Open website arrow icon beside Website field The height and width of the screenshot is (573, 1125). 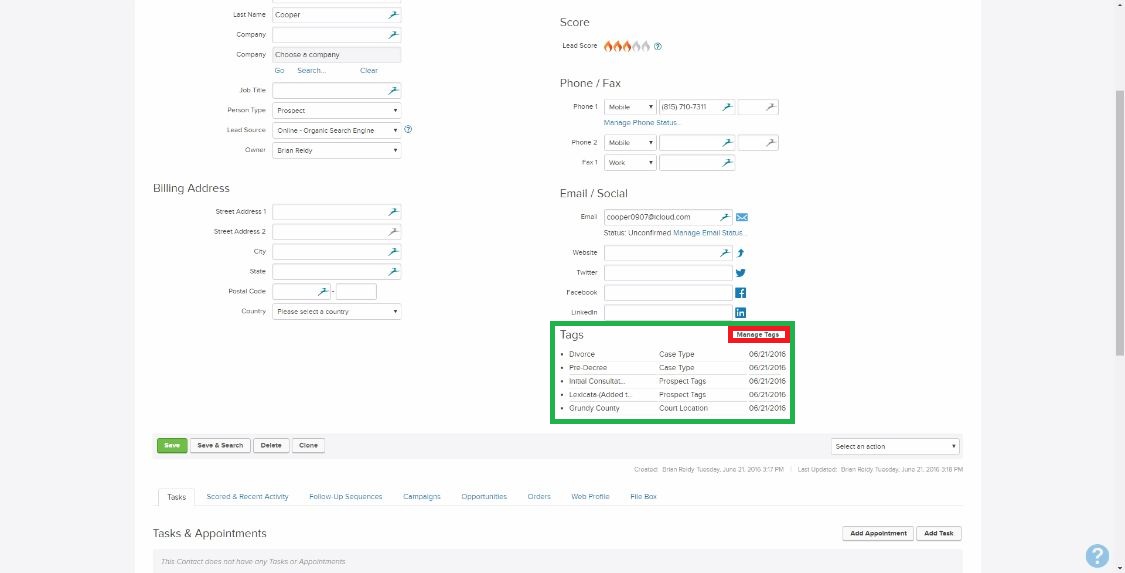point(740,253)
